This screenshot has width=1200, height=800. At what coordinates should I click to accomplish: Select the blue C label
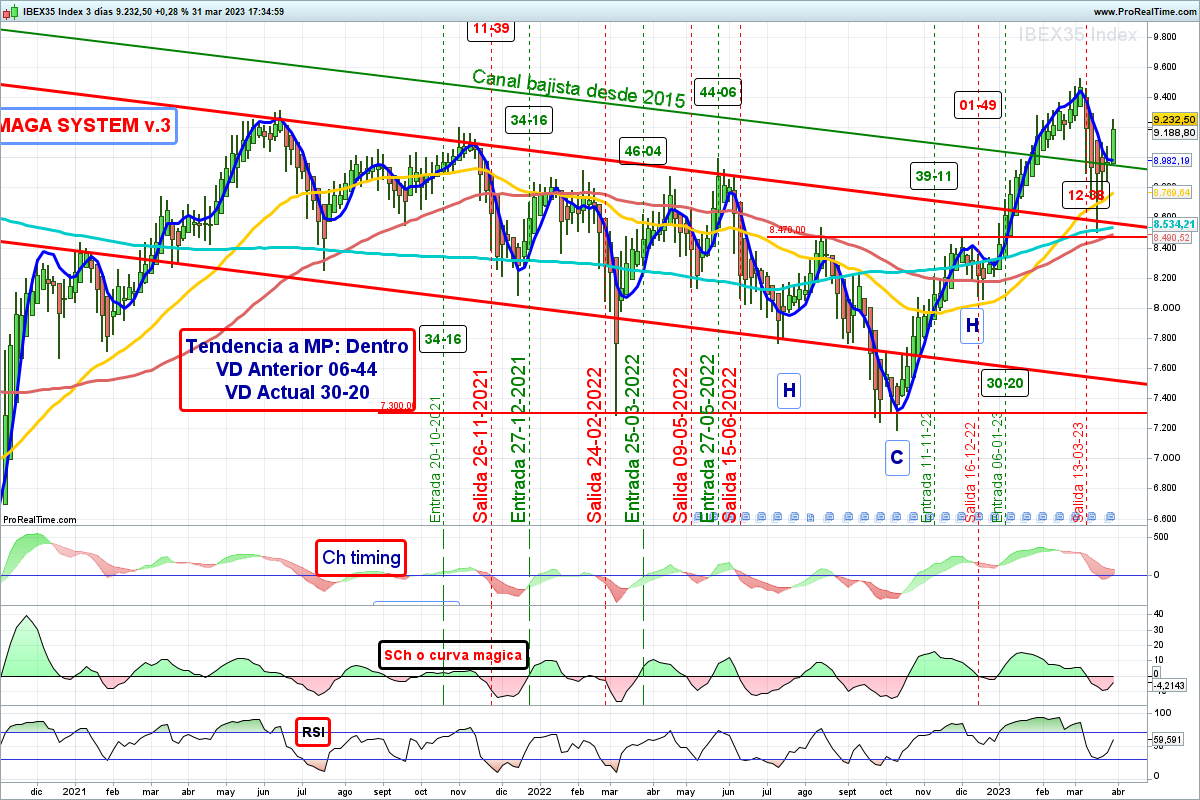tap(896, 457)
